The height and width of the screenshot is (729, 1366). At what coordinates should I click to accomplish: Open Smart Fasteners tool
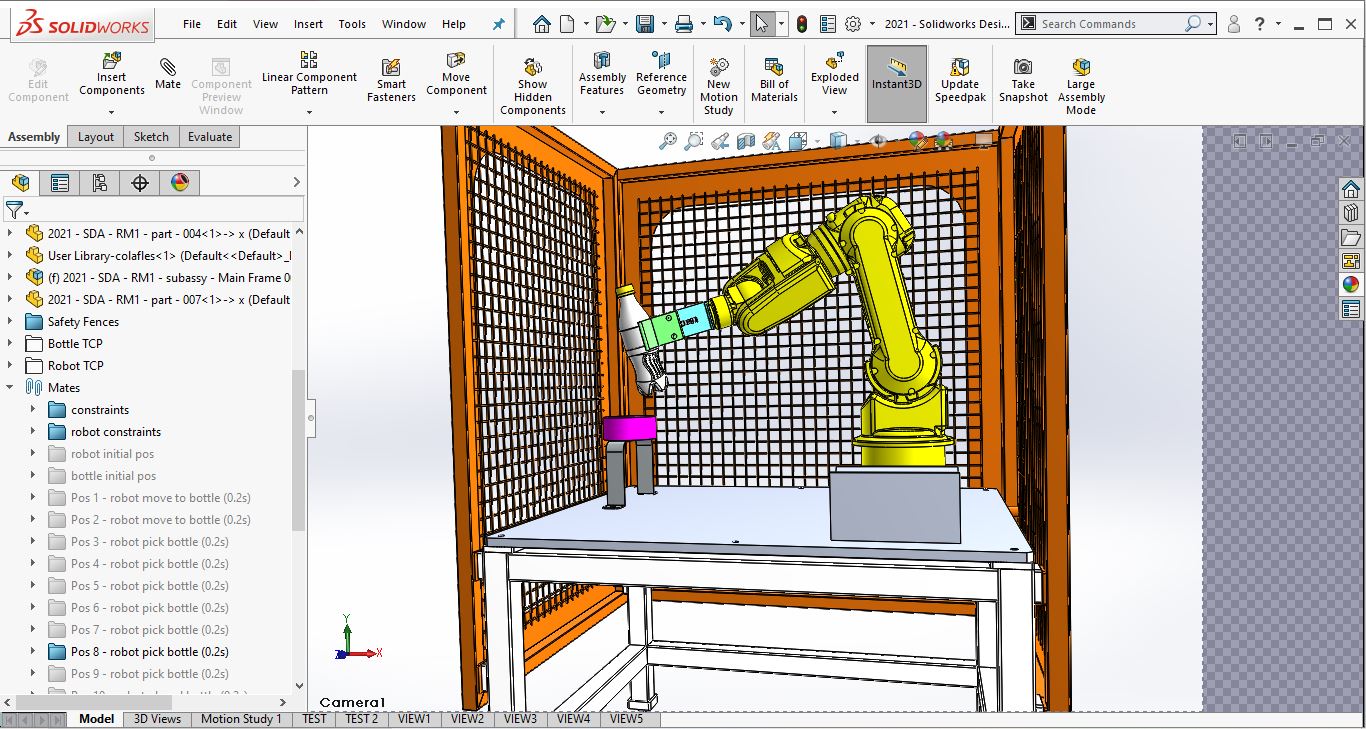coord(391,78)
